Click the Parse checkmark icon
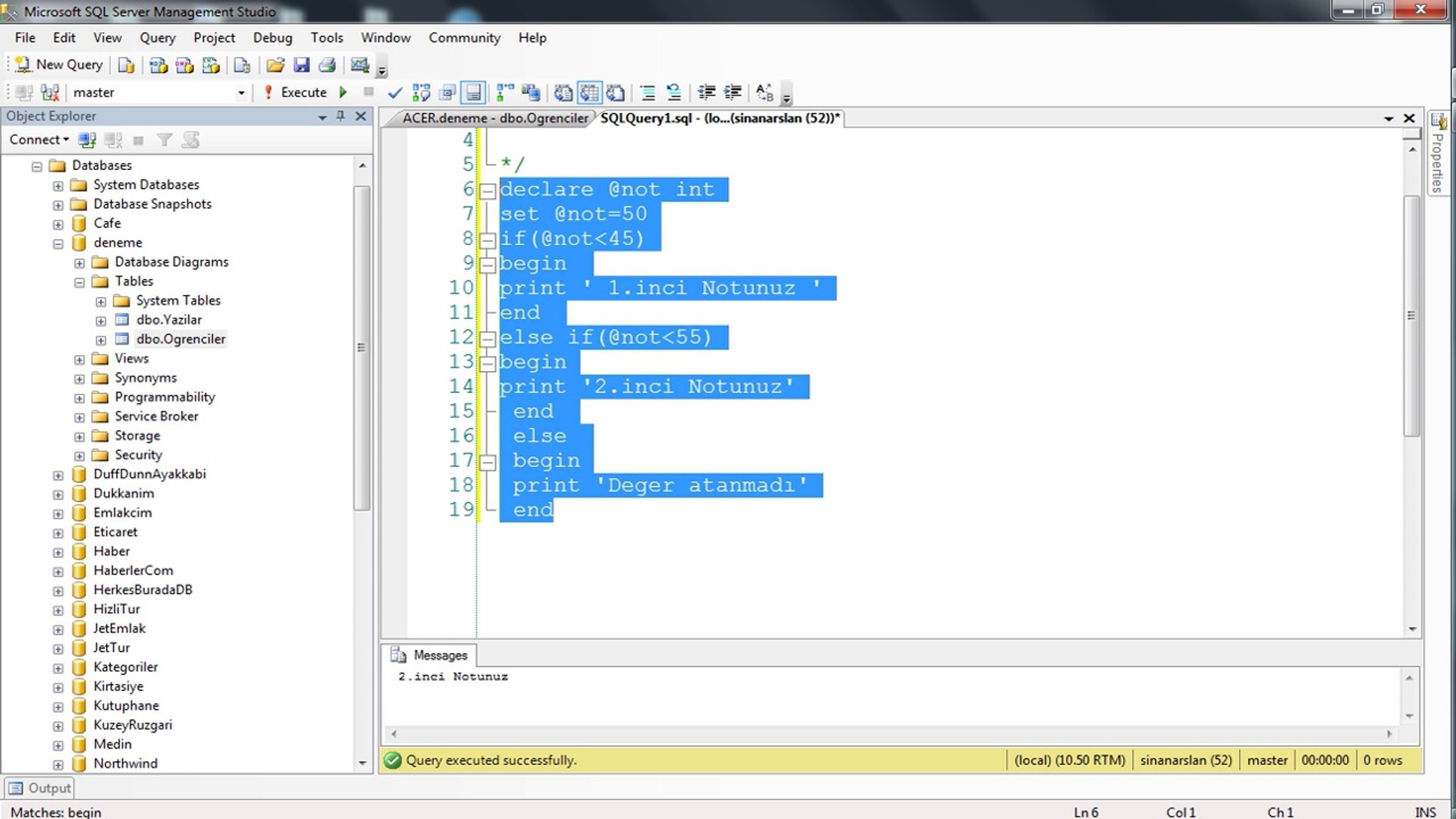The height and width of the screenshot is (819, 1456). (394, 93)
